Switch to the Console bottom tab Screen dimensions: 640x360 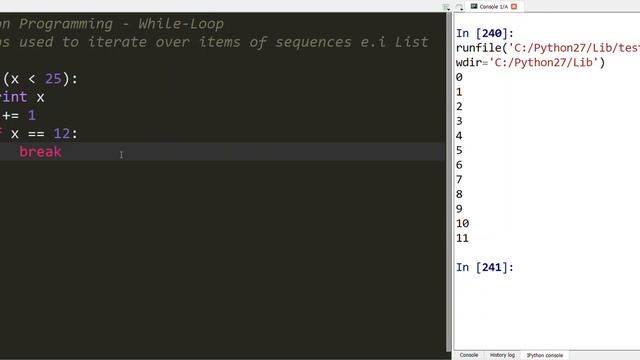click(469, 355)
